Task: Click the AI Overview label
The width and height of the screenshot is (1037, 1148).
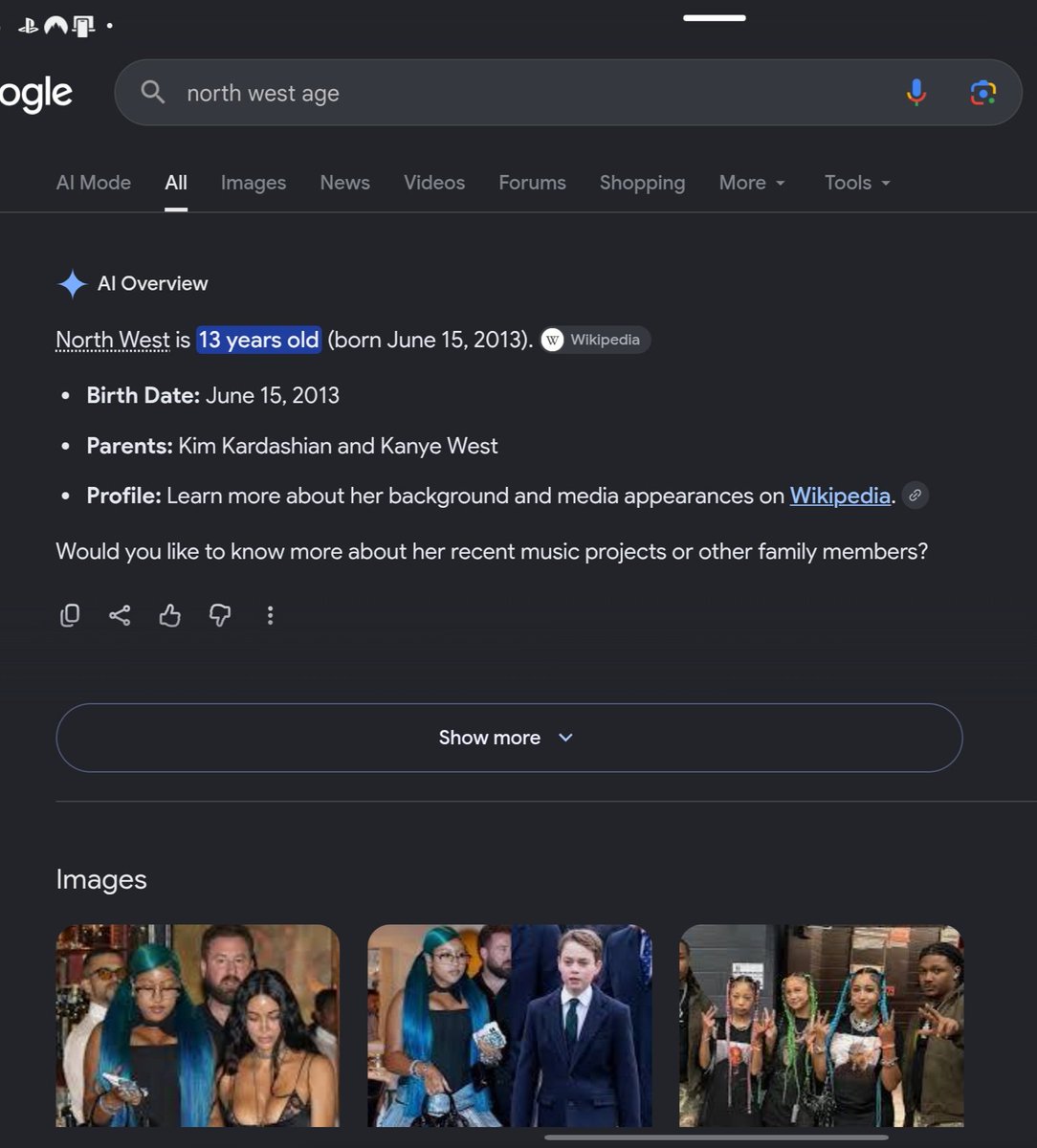Action: pos(153,283)
